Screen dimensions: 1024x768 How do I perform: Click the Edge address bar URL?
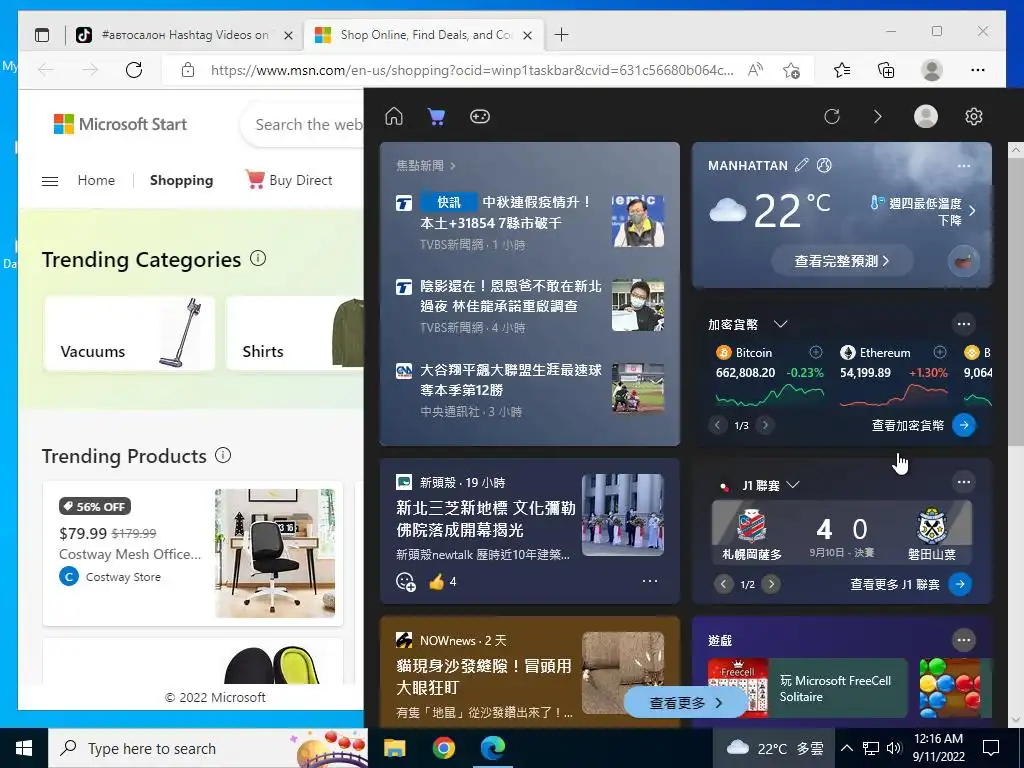[x=472, y=70]
